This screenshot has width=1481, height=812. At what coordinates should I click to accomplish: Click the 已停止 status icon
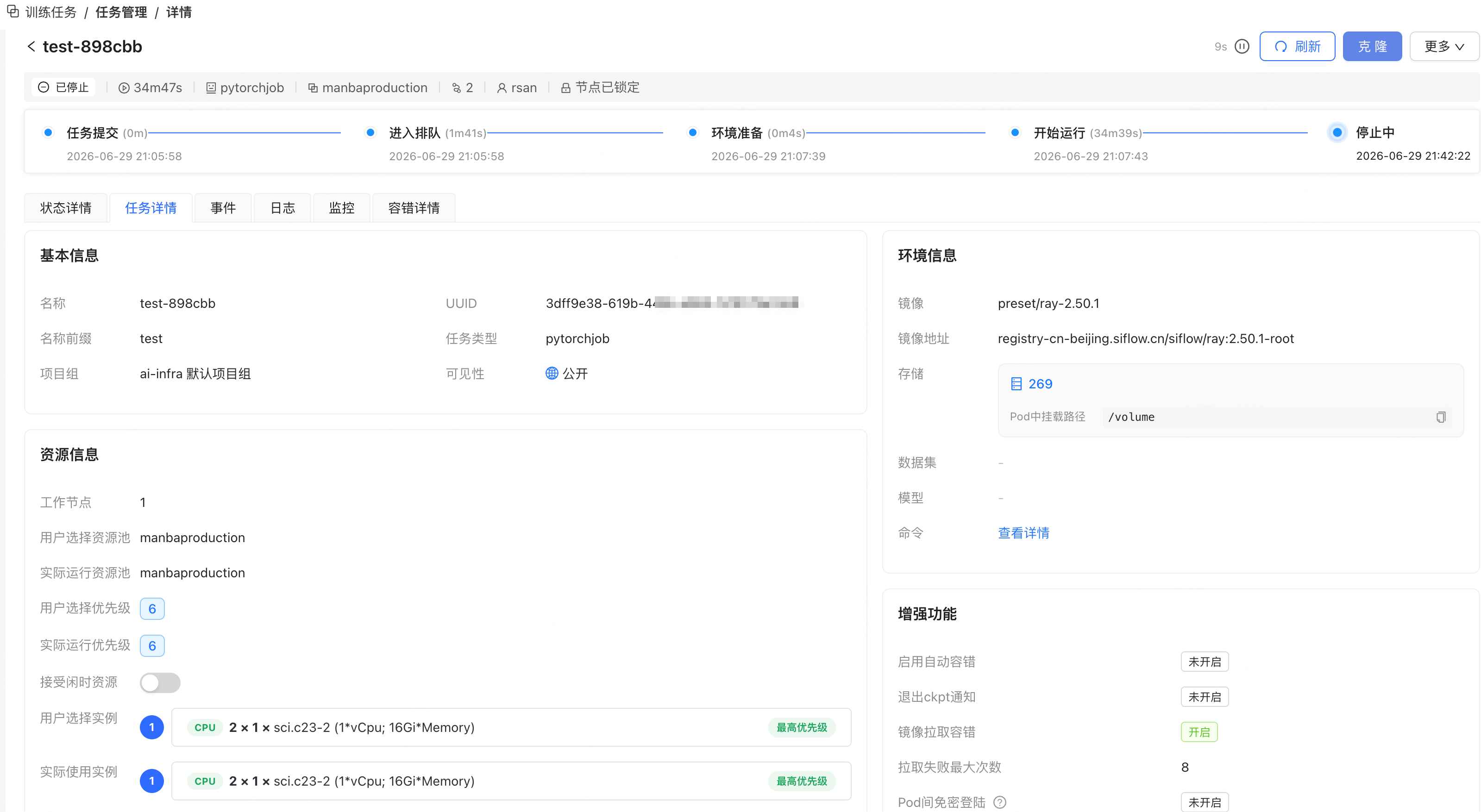point(44,87)
